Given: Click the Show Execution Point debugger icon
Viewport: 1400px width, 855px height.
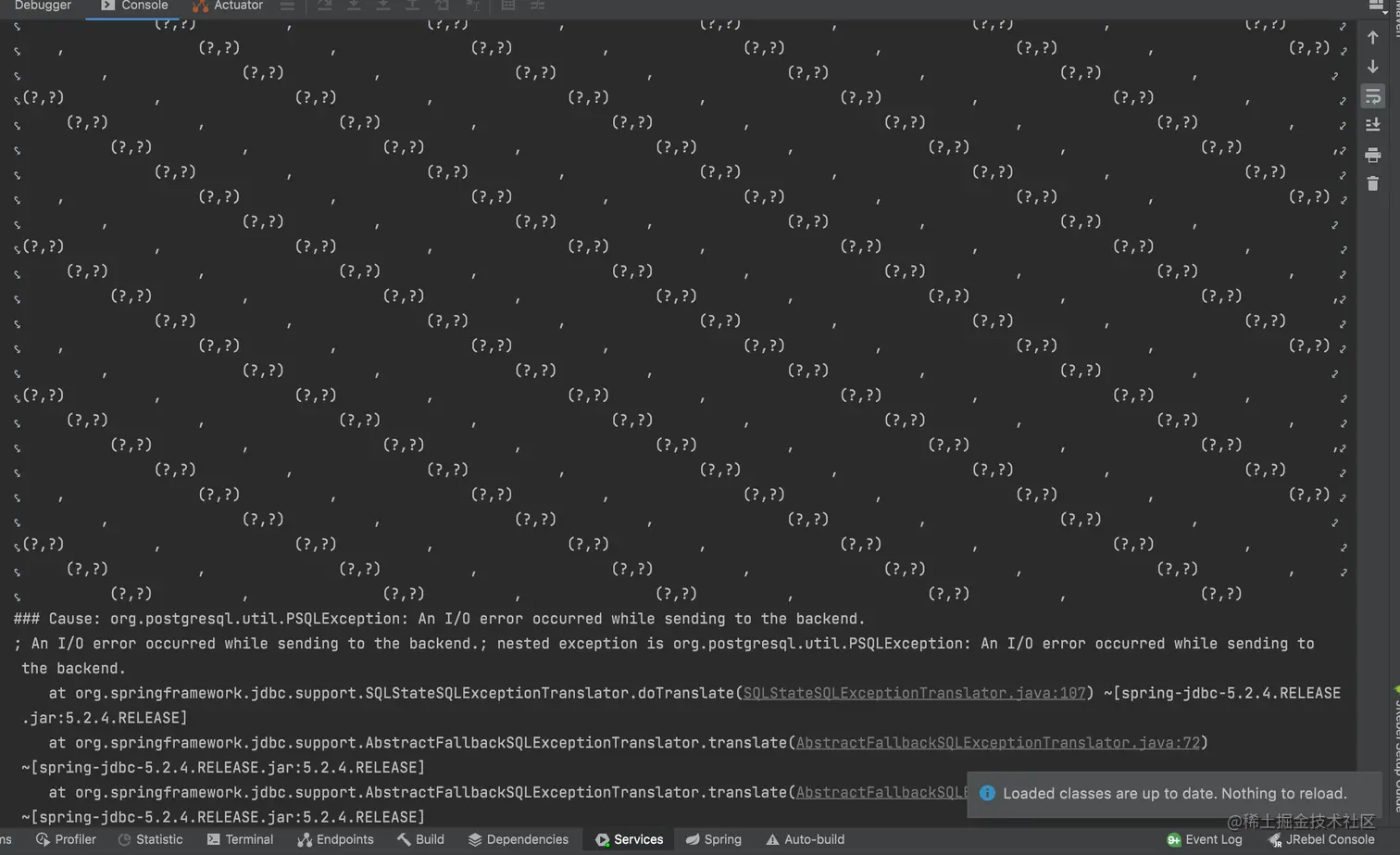Looking at the screenshot, I should [324, 6].
